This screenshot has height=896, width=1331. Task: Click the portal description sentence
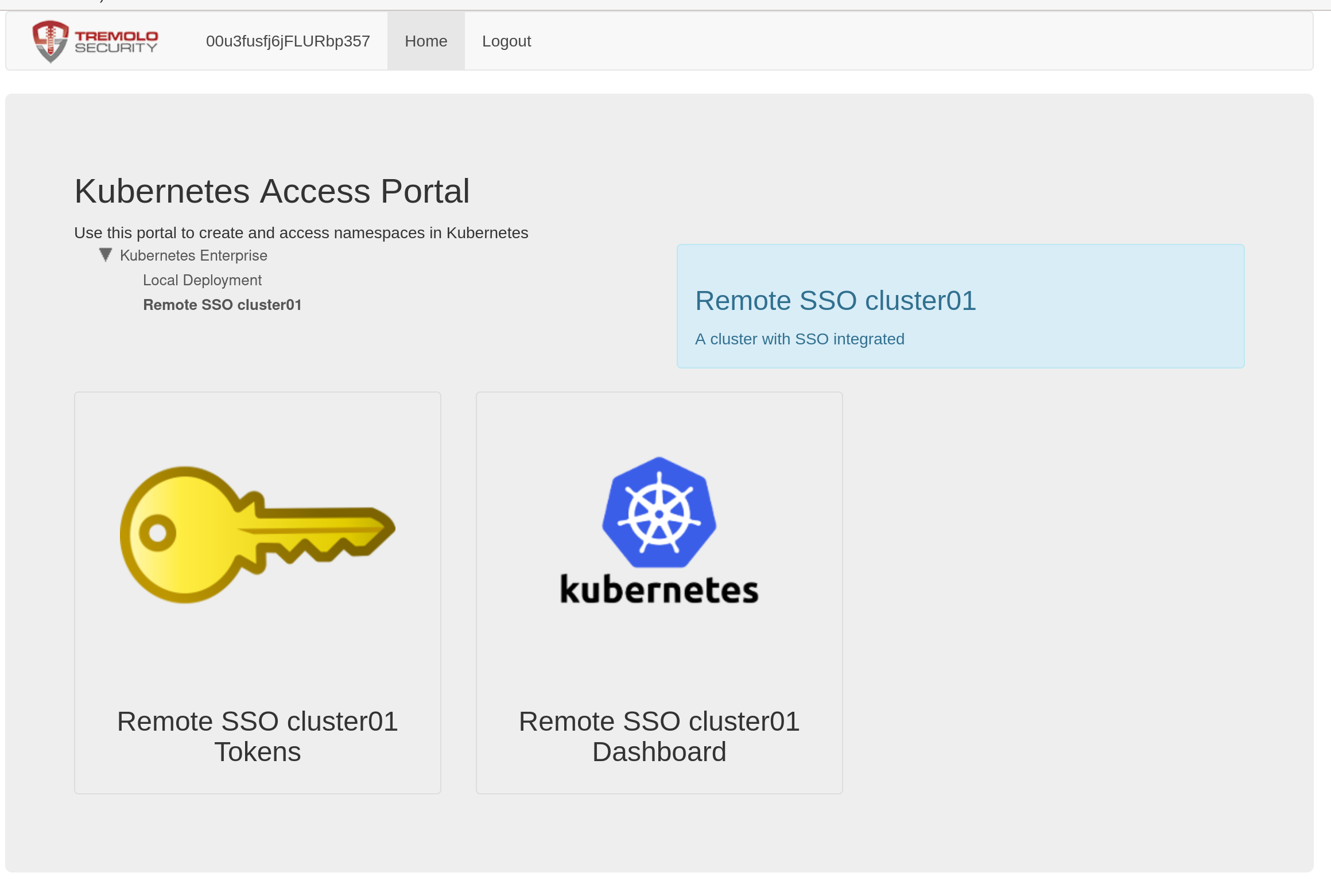301,233
